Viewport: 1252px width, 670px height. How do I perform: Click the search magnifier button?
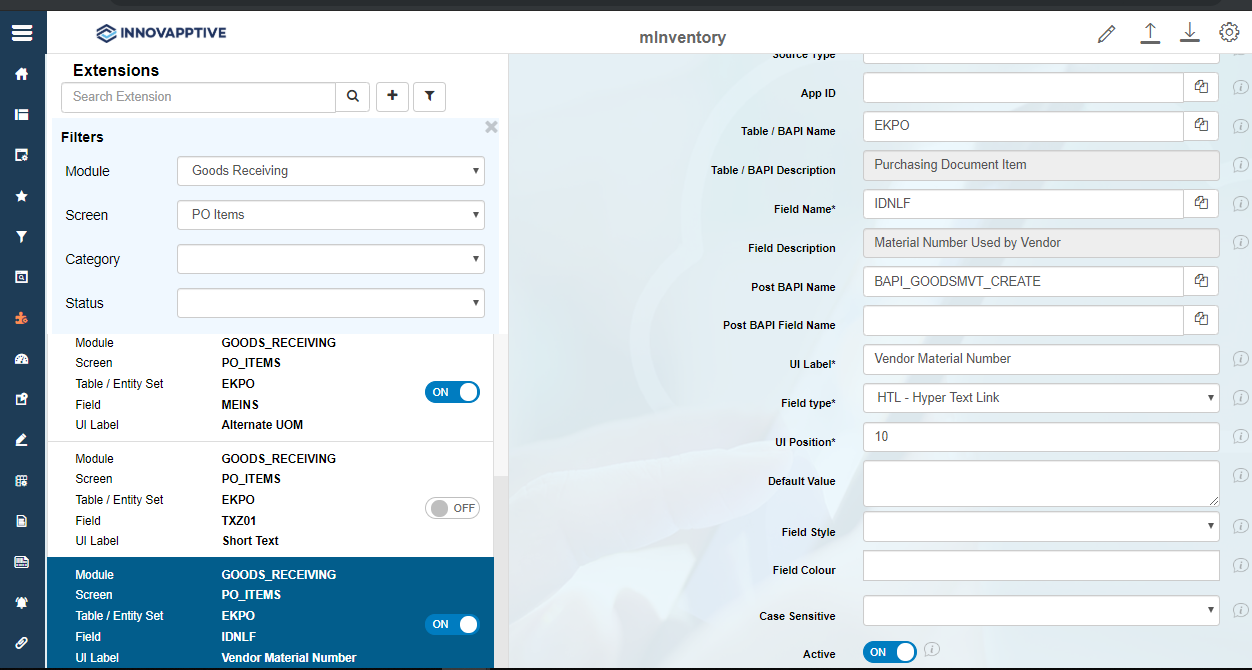[x=352, y=97]
